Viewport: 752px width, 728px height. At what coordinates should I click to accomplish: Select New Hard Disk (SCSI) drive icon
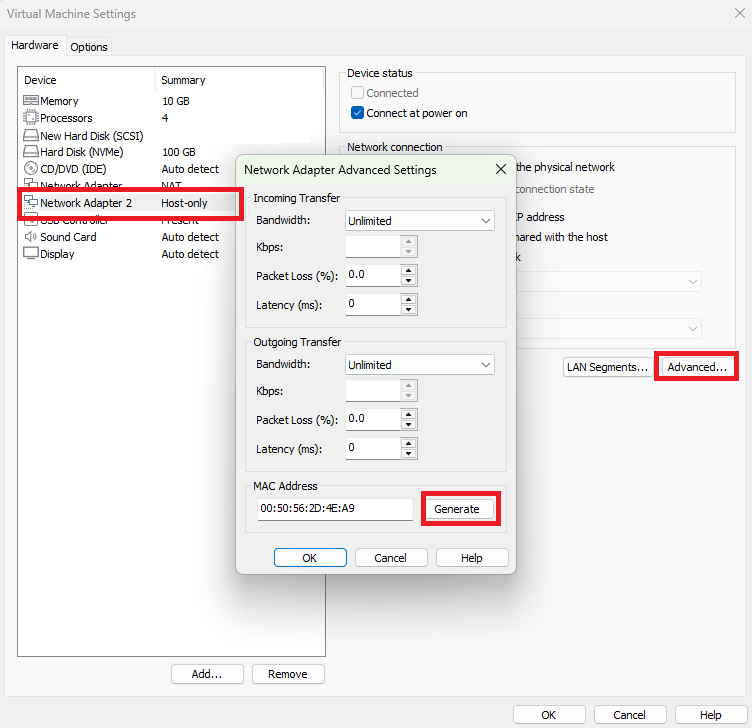click(31, 135)
